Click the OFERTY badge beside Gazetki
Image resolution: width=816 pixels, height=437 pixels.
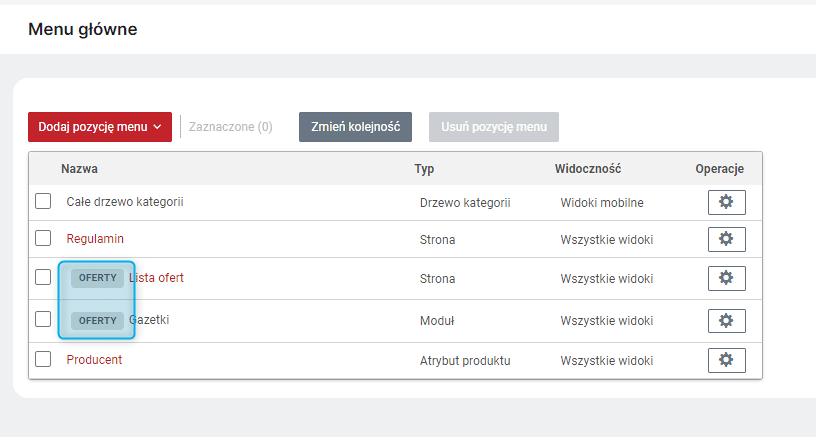point(97,320)
